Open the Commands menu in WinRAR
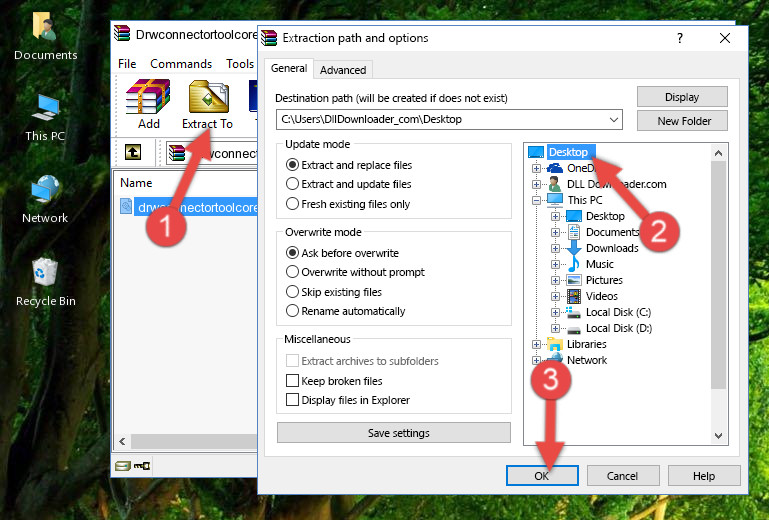Screen dimensions: 769x520 181,64
